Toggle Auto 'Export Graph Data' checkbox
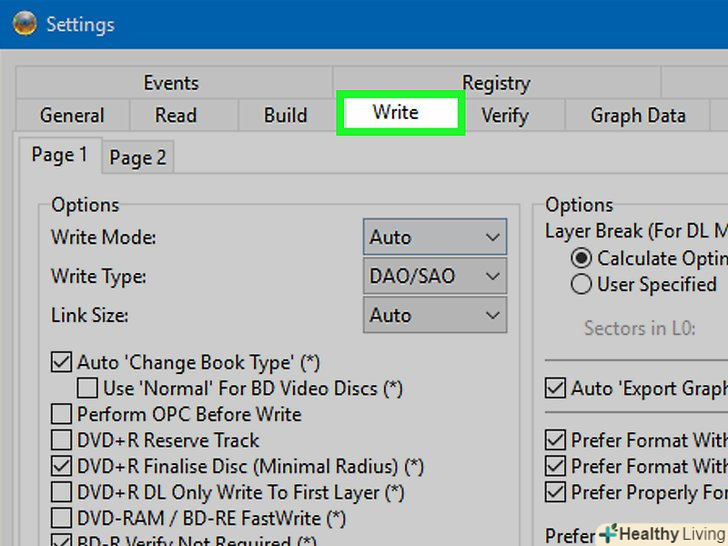 [555, 388]
